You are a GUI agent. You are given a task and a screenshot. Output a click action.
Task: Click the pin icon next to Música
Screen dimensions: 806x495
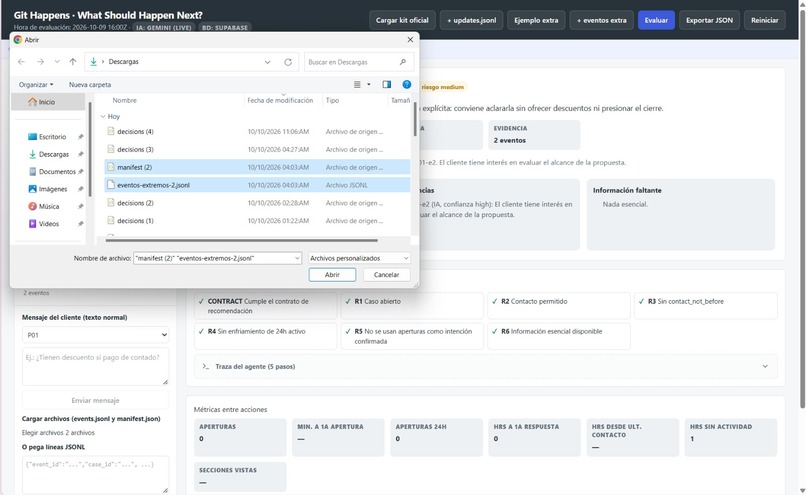click(80, 206)
